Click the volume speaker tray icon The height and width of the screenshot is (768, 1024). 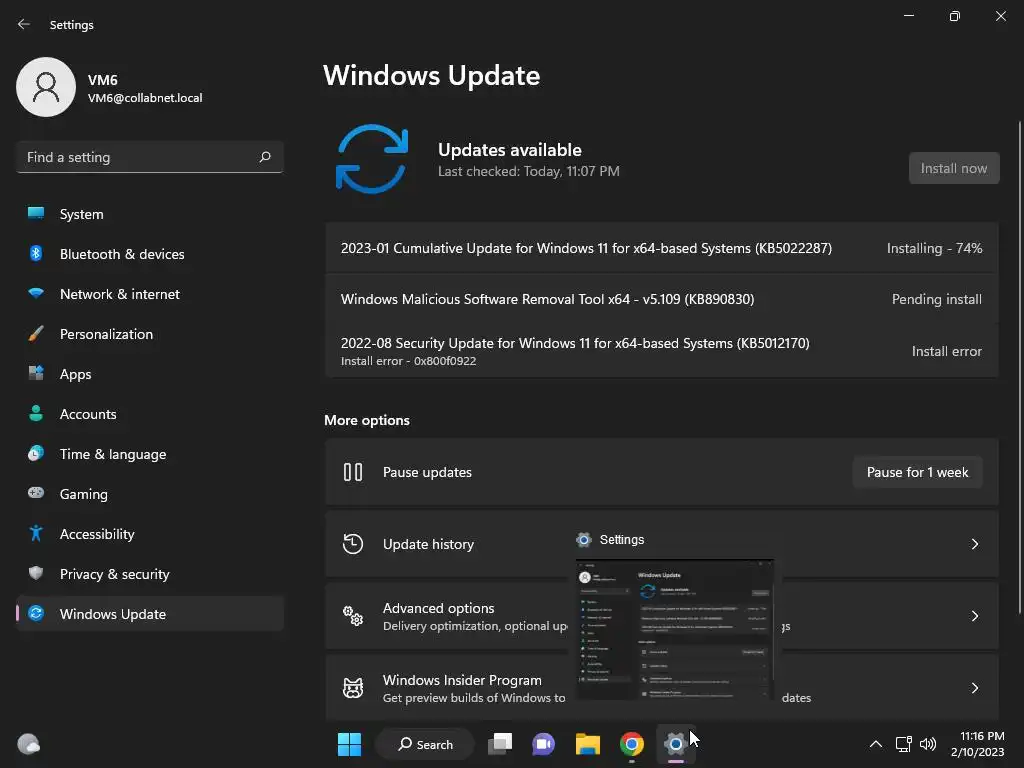click(927, 744)
